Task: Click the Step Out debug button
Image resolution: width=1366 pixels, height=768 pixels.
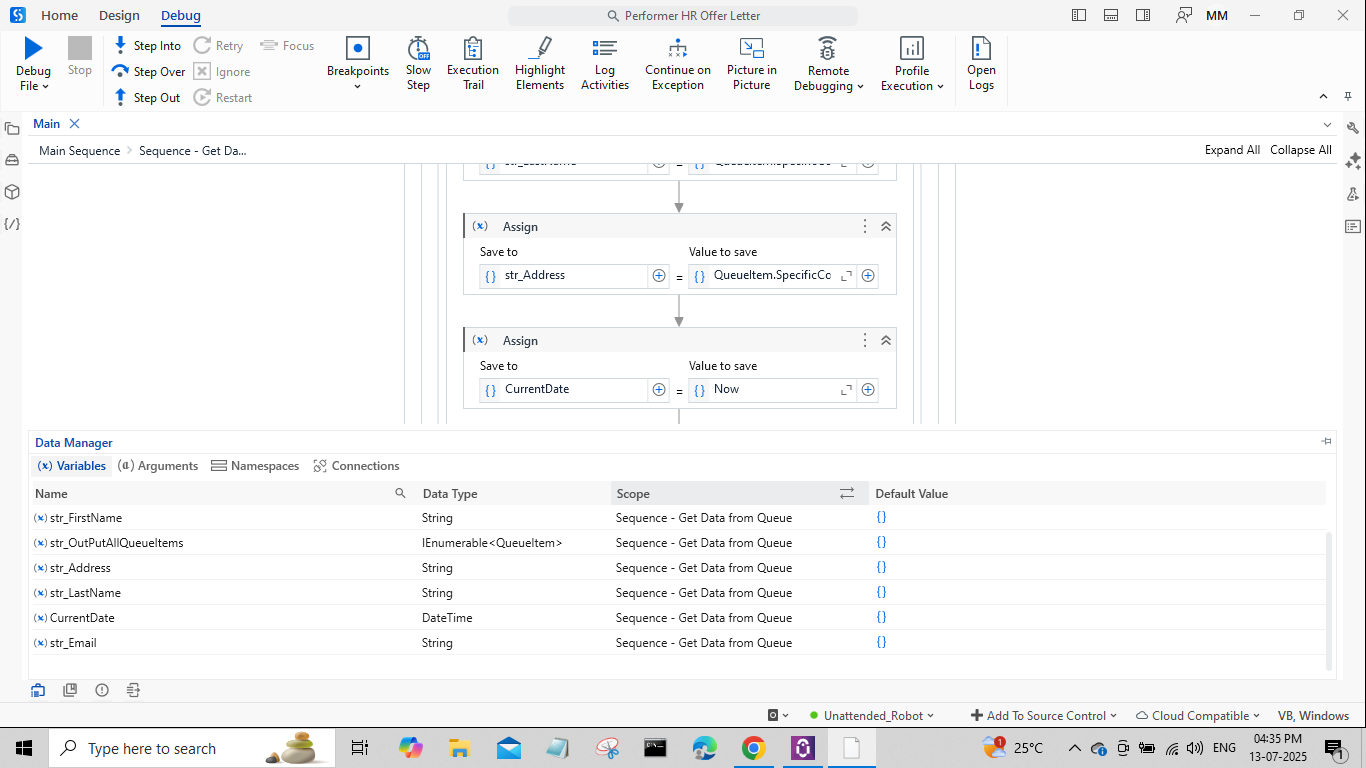Action: tap(147, 98)
